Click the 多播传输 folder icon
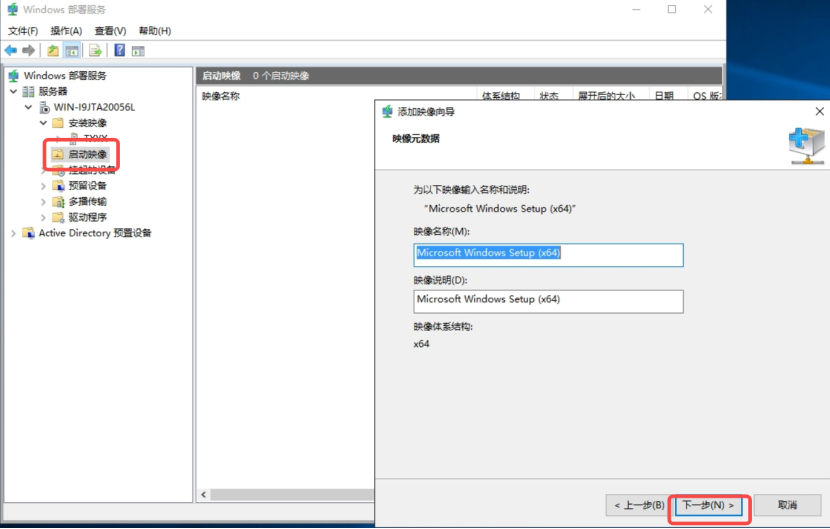Image resolution: width=830 pixels, height=529 pixels. (x=58, y=202)
